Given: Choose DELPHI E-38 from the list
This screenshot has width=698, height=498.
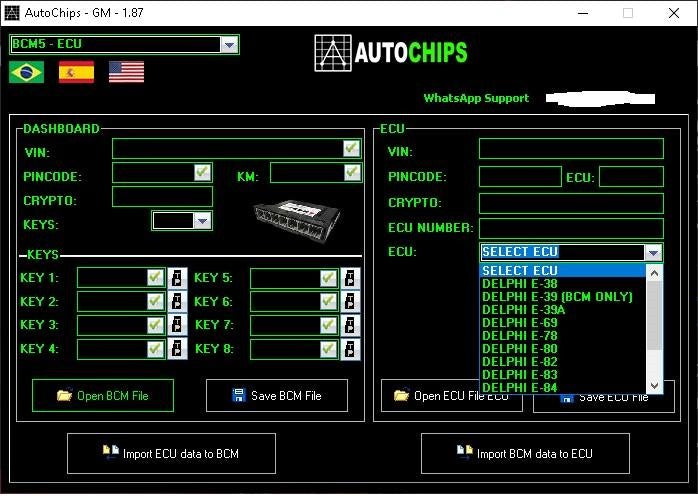Looking at the screenshot, I should click(x=510, y=284).
